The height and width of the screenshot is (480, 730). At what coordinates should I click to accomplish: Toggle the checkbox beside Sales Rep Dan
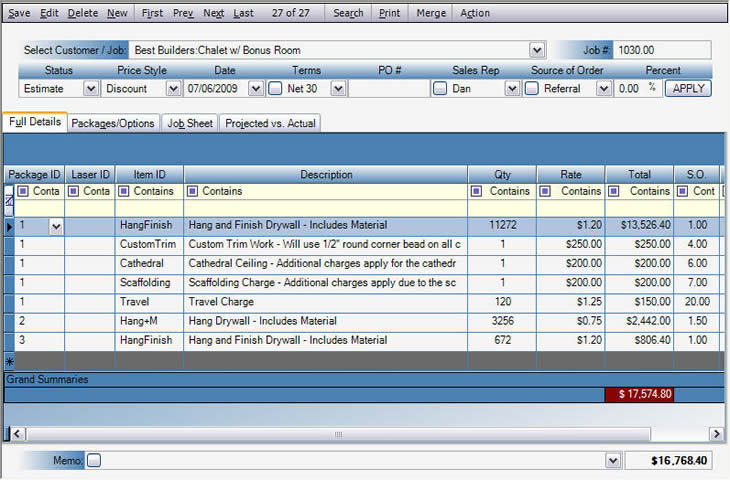click(x=439, y=89)
